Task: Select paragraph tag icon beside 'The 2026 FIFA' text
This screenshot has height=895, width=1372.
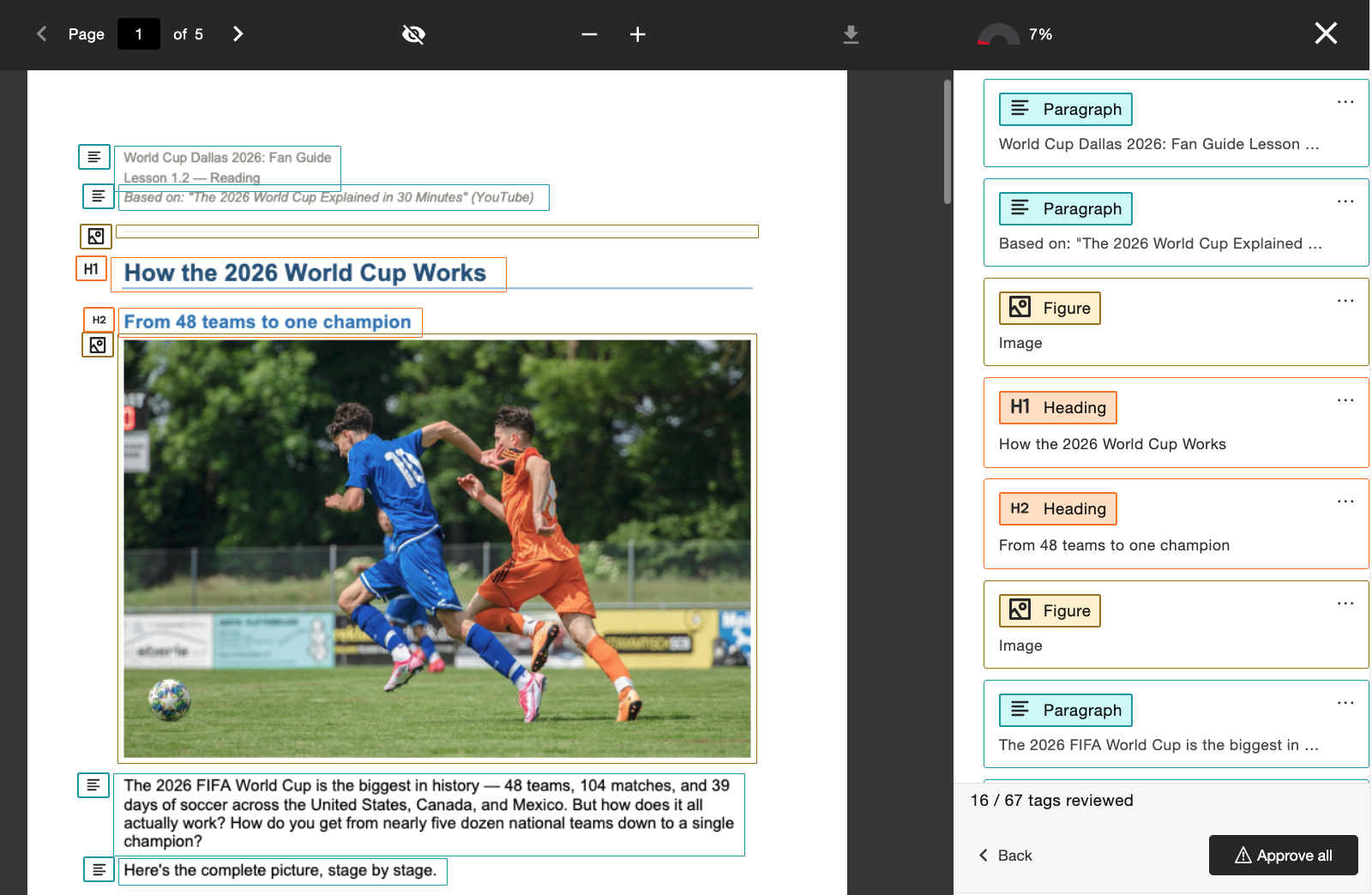Action: 93,785
